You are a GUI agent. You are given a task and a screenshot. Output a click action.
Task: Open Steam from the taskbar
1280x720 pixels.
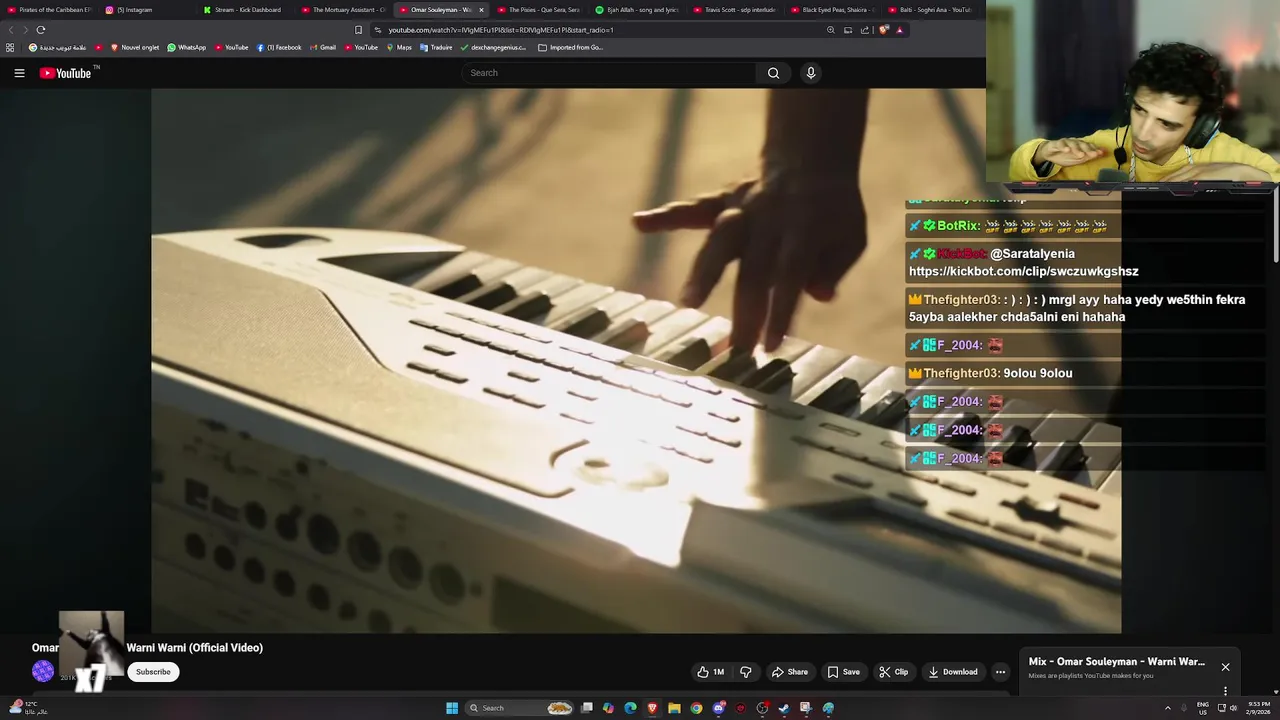point(784,708)
